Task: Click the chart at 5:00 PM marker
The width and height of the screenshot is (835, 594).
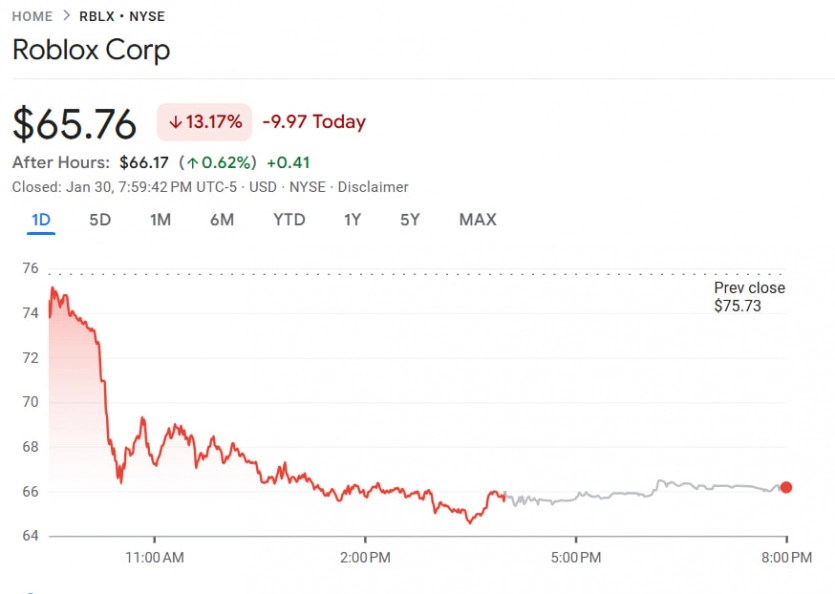Action: 576,555
